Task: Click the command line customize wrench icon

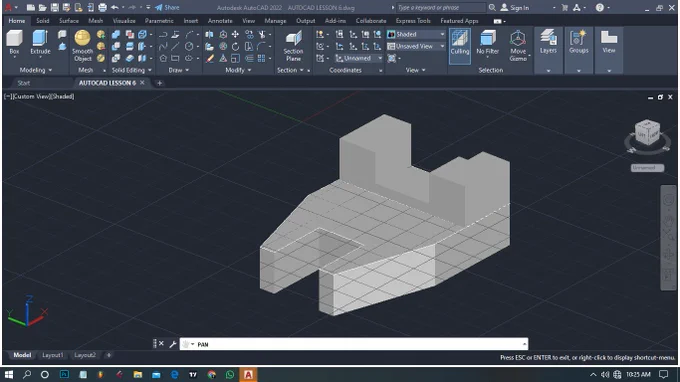Action: [173, 344]
